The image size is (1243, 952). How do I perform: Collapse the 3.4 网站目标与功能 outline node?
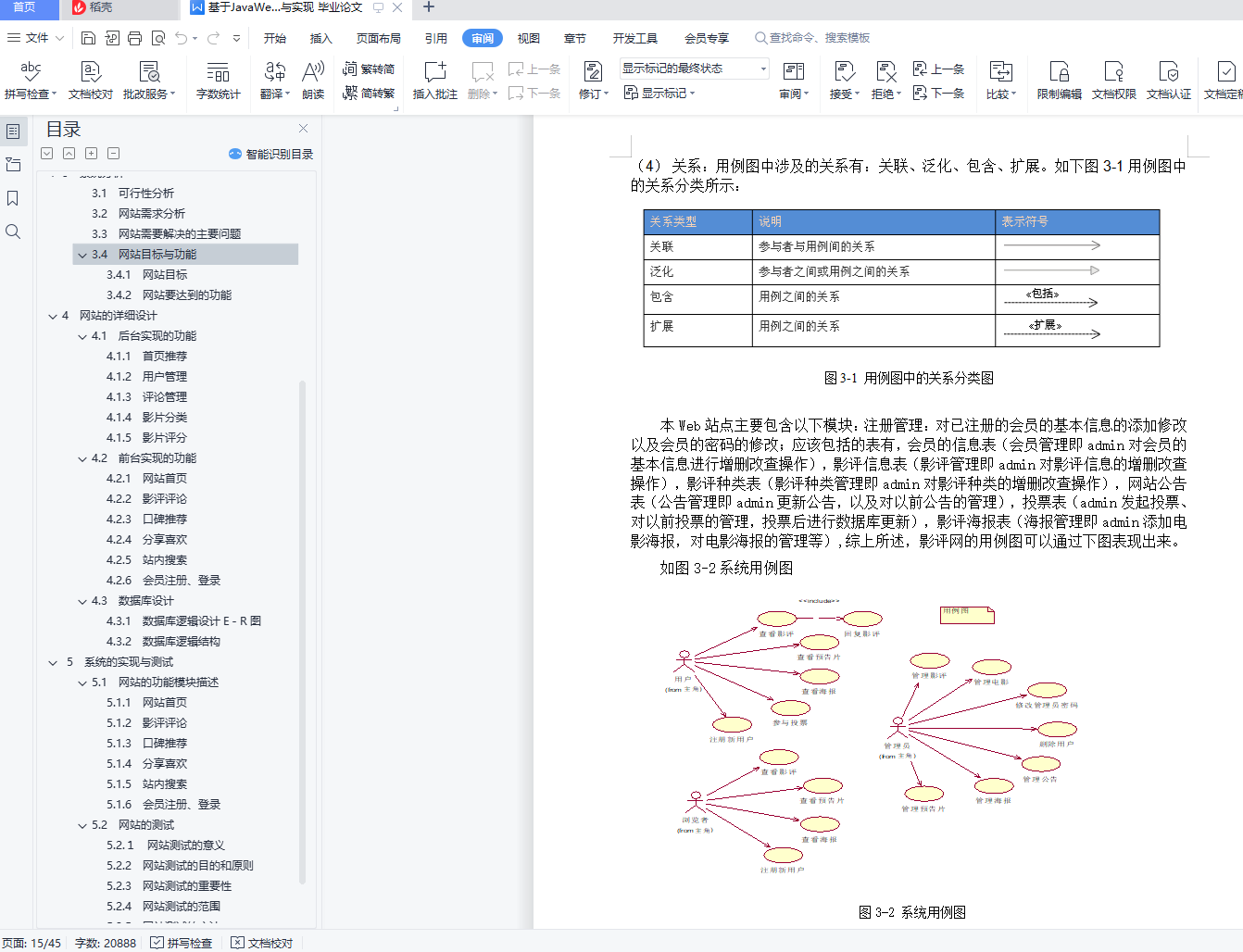point(82,255)
